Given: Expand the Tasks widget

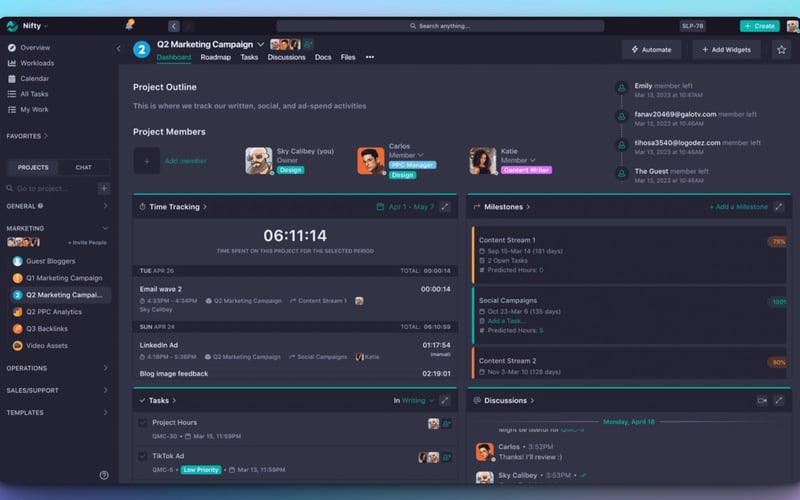Looking at the screenshot, I should click(445, 401).
